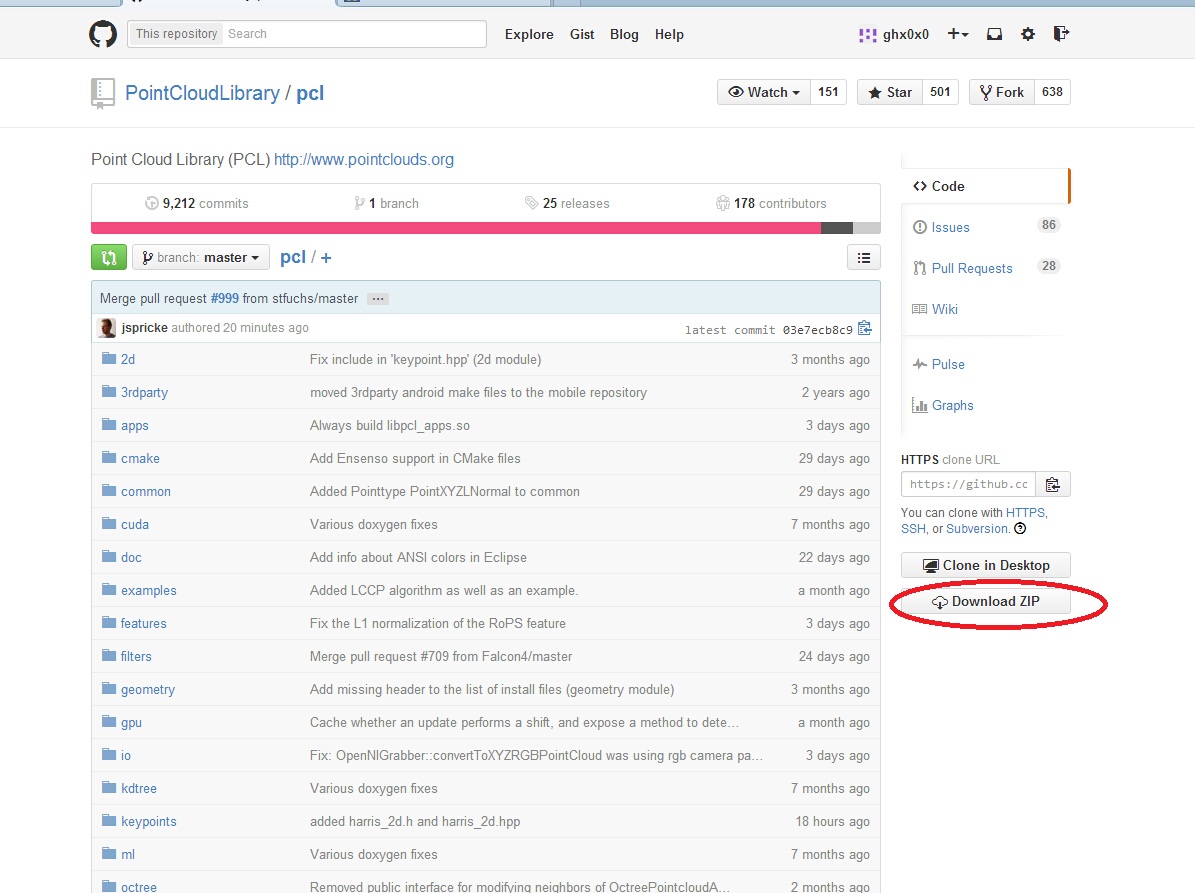Select the Code tab
This screenshot has width=1195, height=893.
pyautogui.click(x=985, y=186)
